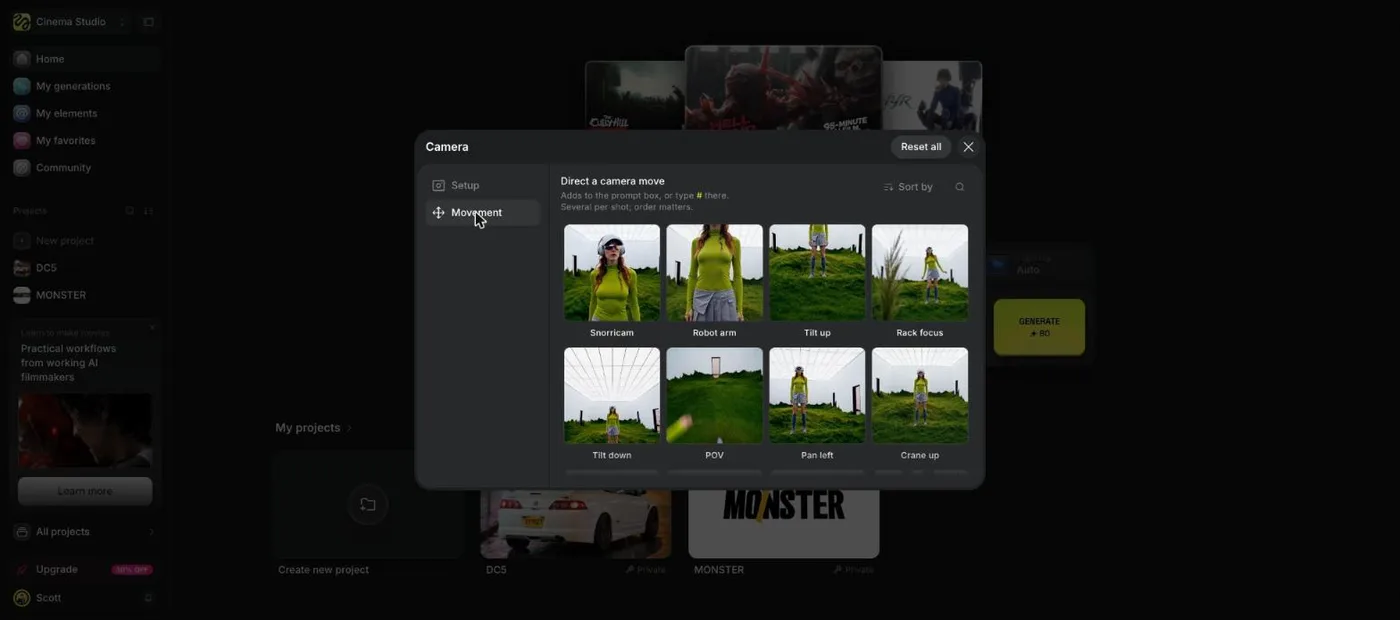1400x620 pixels.
Task: Expand All projects chevron
Action: pyautogui.click(x=151, y=532)
